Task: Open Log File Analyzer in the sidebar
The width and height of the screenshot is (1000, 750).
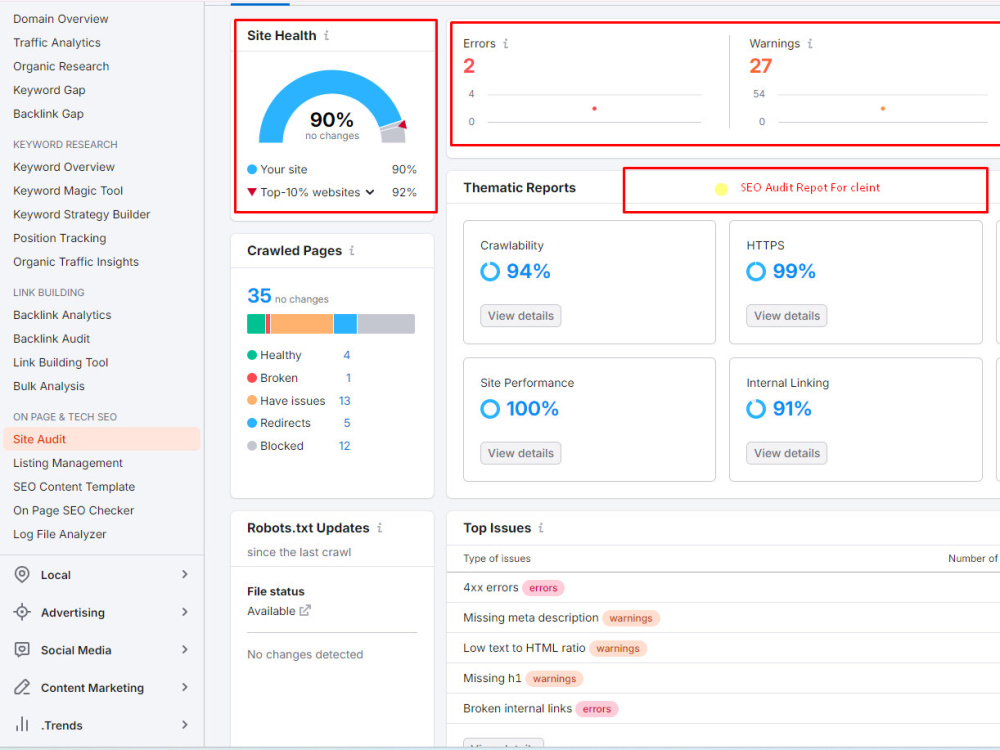Action: pyautogui.click(x=59, y=534)
